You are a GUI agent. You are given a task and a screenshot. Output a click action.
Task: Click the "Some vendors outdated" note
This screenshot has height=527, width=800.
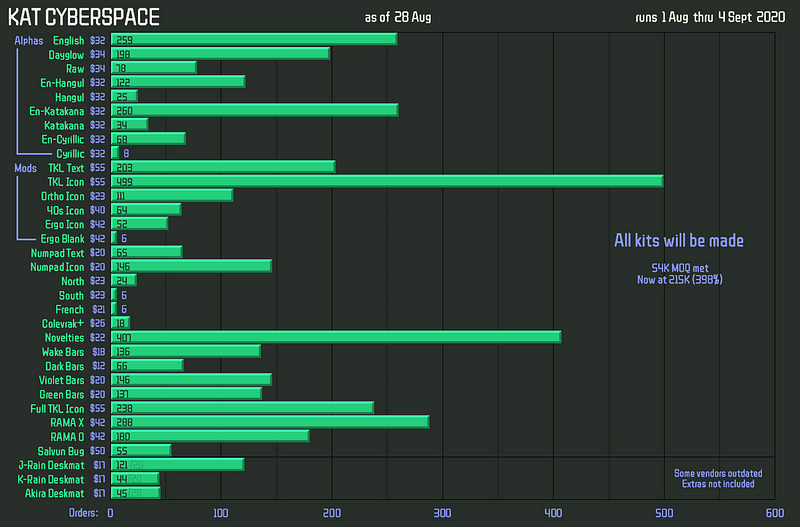tap(717, 473)
